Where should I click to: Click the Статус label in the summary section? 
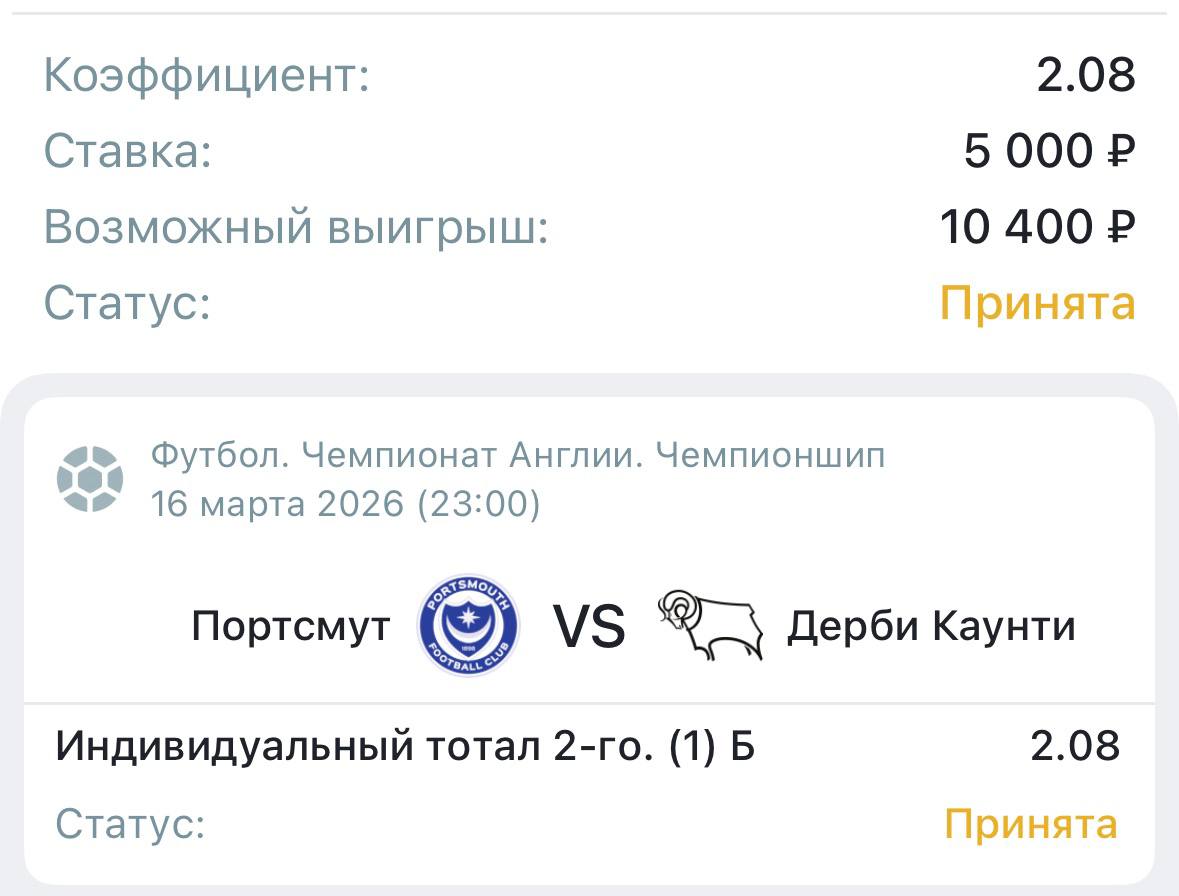(x=128, y=303)
